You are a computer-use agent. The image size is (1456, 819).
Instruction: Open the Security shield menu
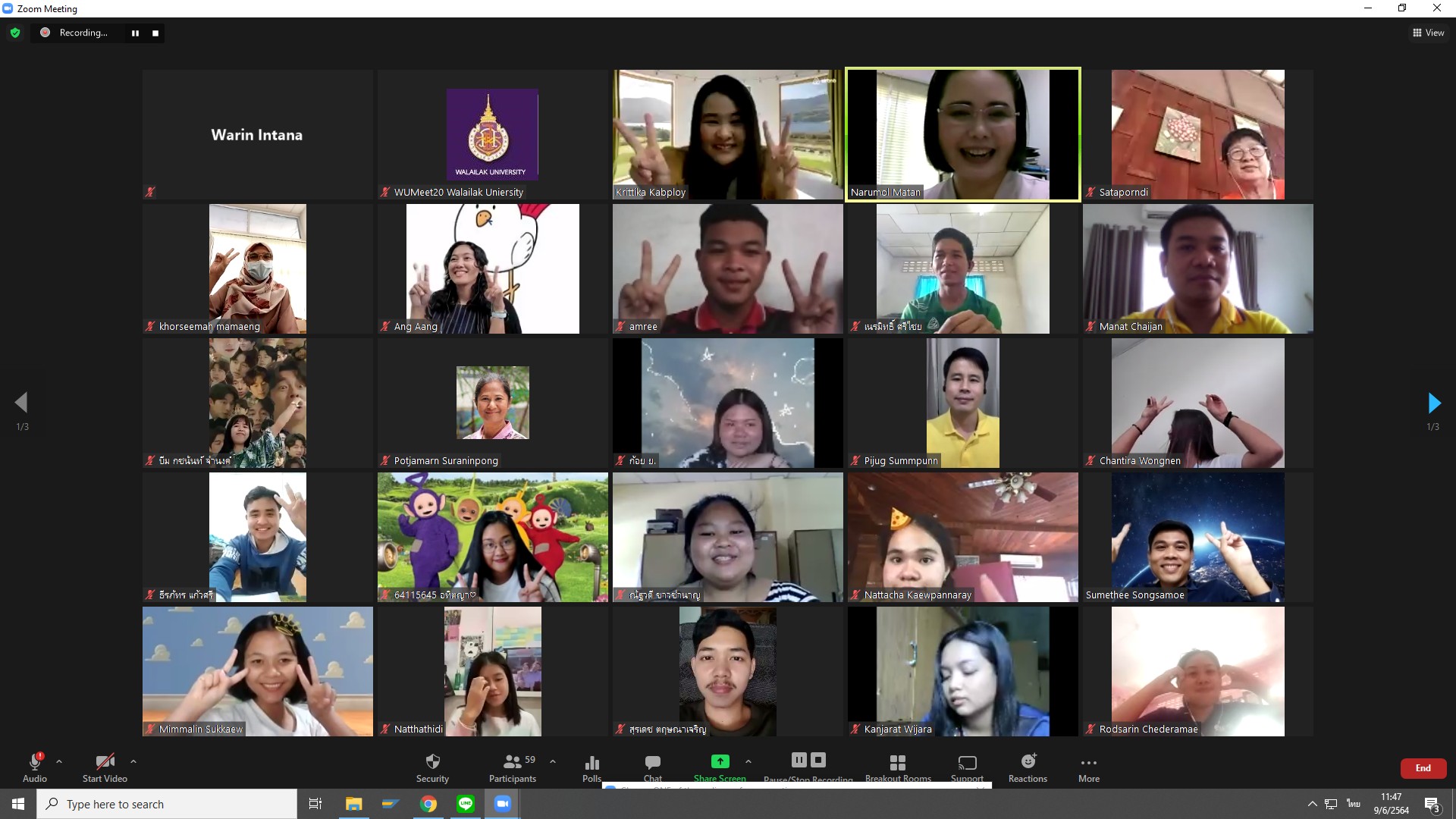point(432,763)
